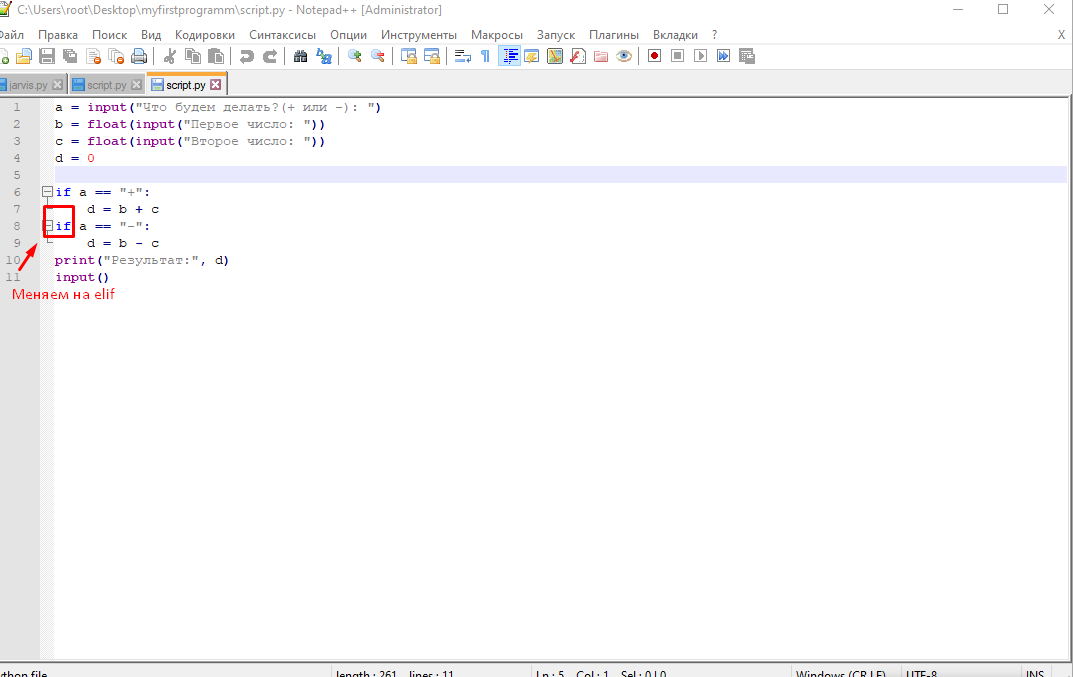Switch to the inactive gray script.py tab

point(107,85)
